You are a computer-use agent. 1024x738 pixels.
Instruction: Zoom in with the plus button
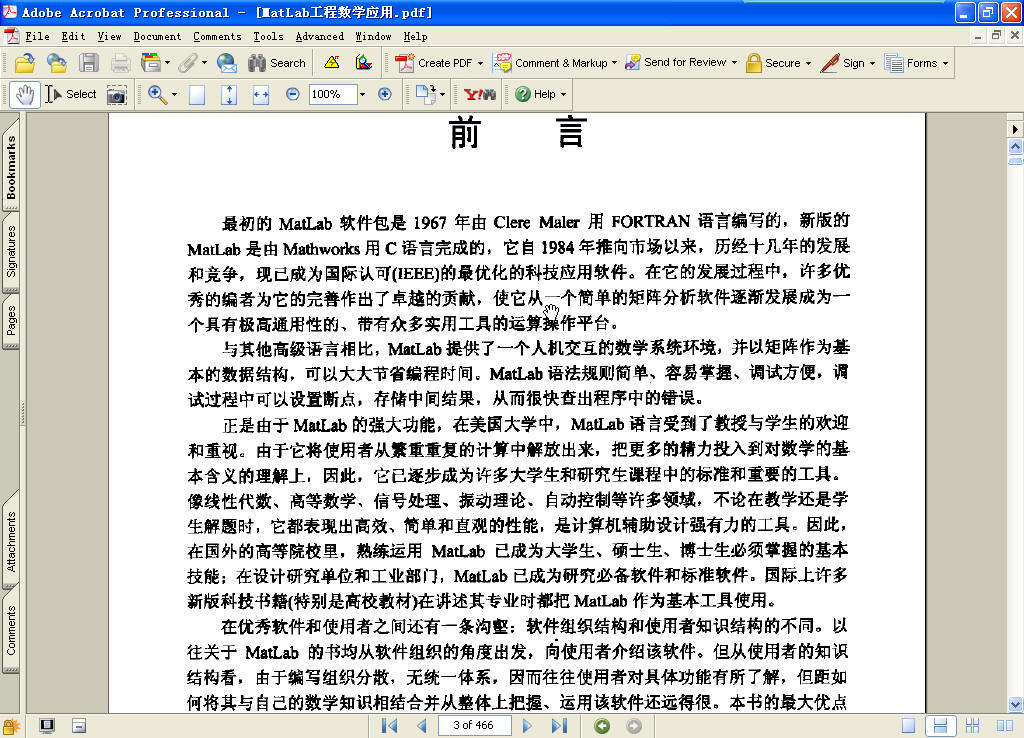click(x=385, y=95)
